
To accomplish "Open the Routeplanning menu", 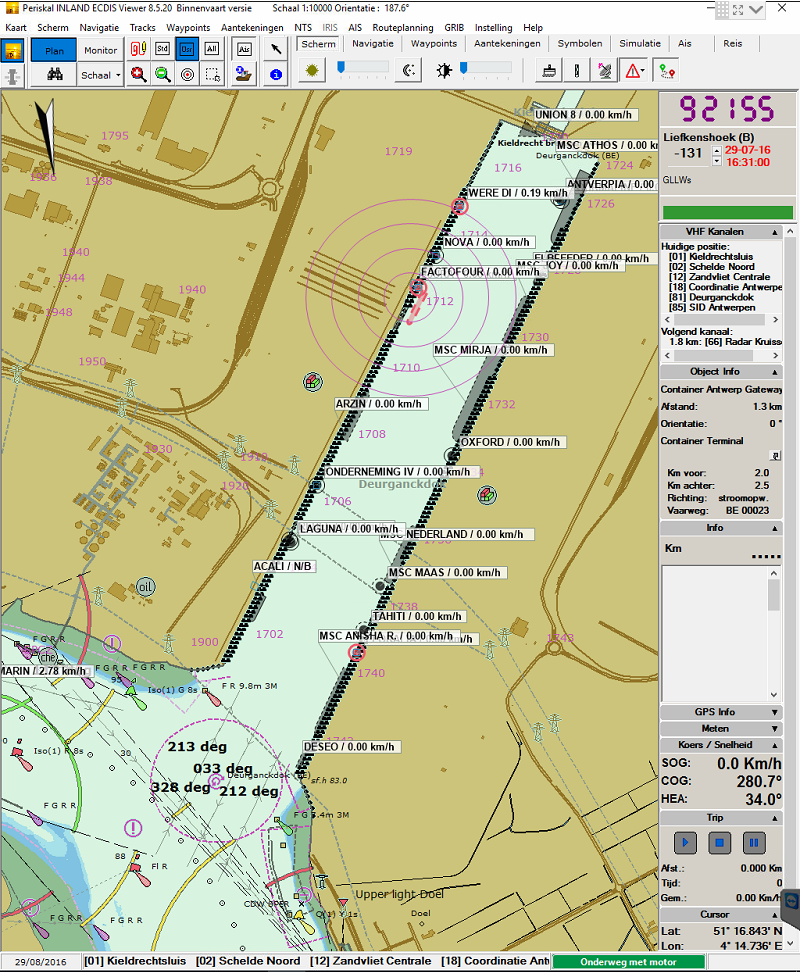I will coord(403,27).
